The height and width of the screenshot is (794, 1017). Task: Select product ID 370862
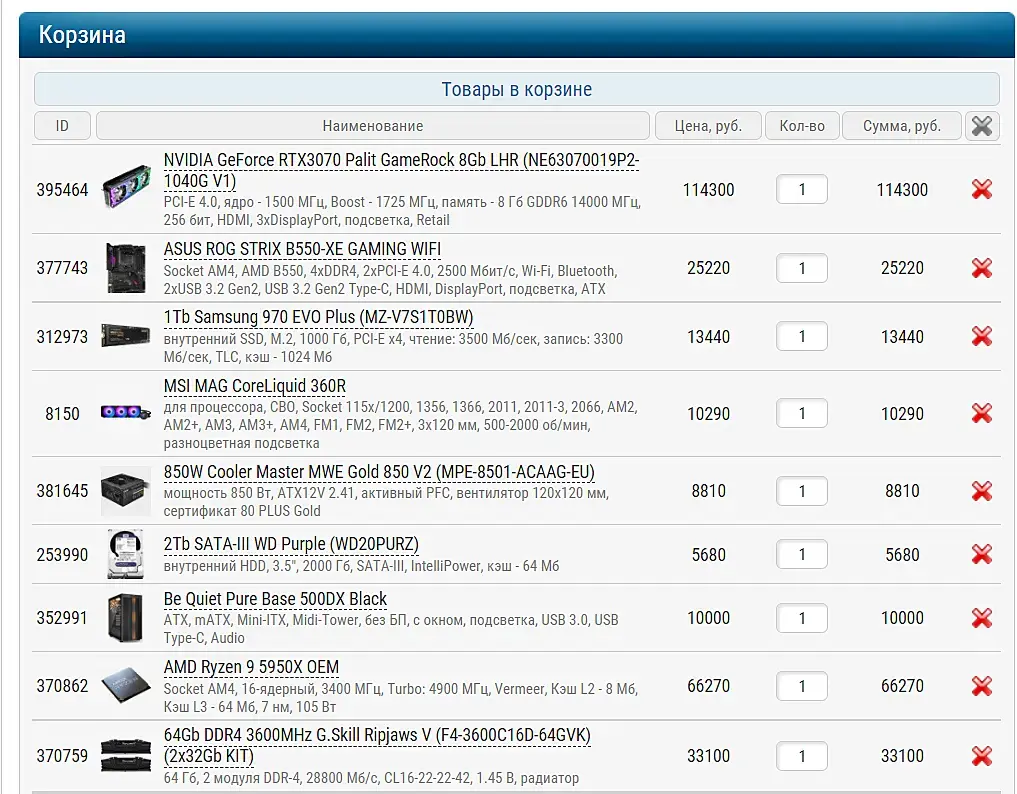pos(62,686)
